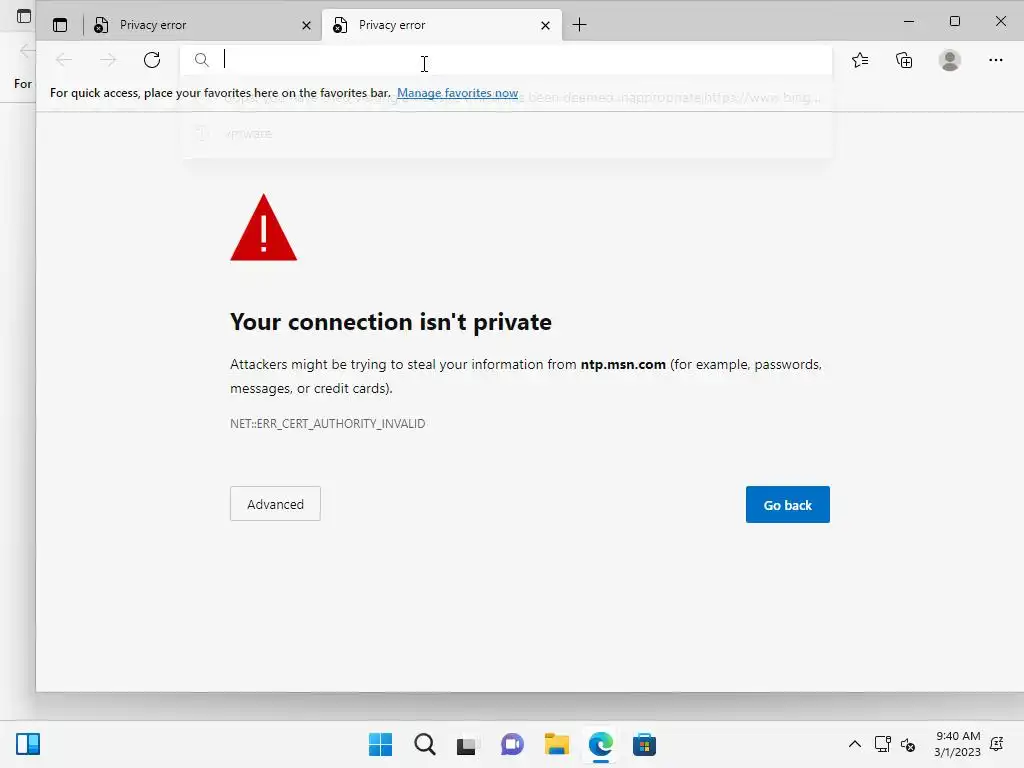1024x768 pixels.
Task: Click the muted volume tray icon
Action: click(x=908, y=744)
